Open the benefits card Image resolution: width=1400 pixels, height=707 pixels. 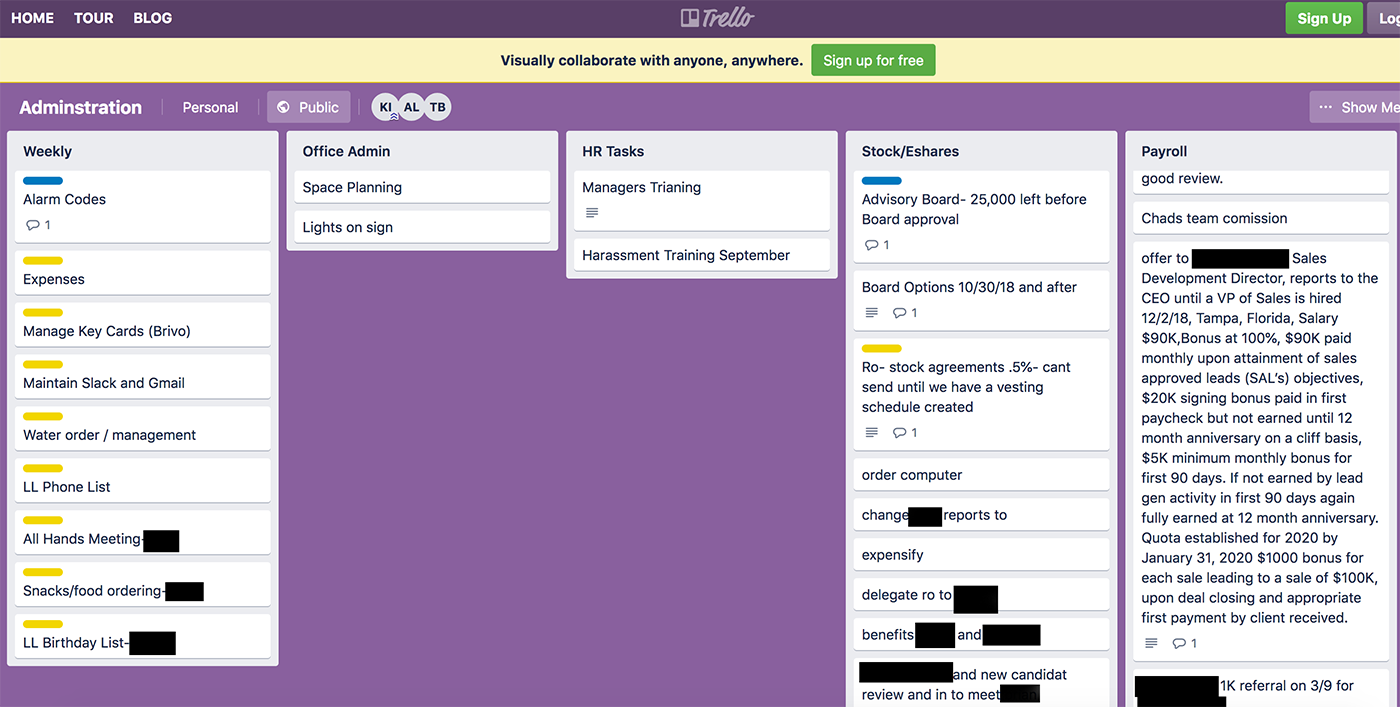[982, 635]
